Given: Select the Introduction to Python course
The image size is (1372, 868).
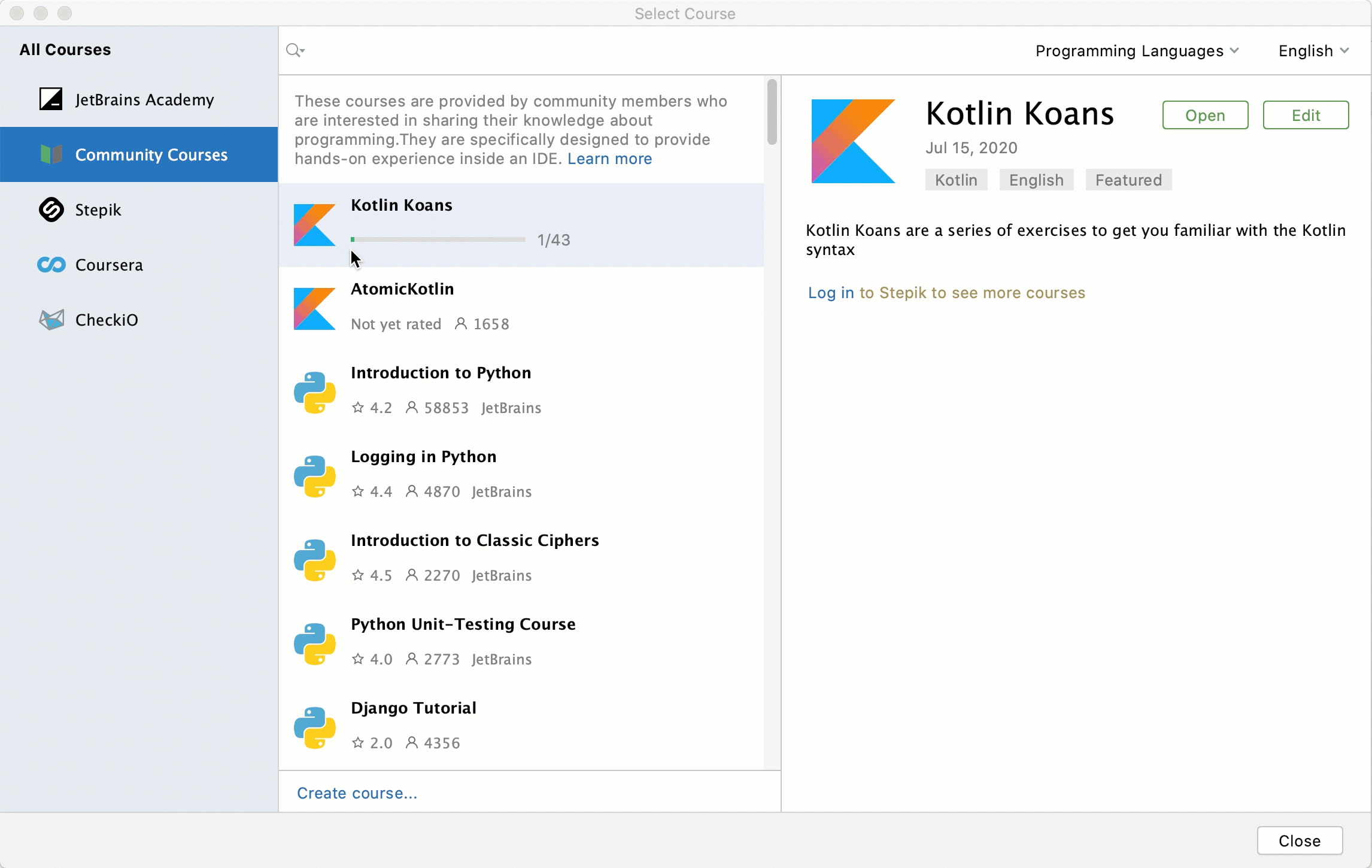Looking at the screenshot, I should coord(521,393).
